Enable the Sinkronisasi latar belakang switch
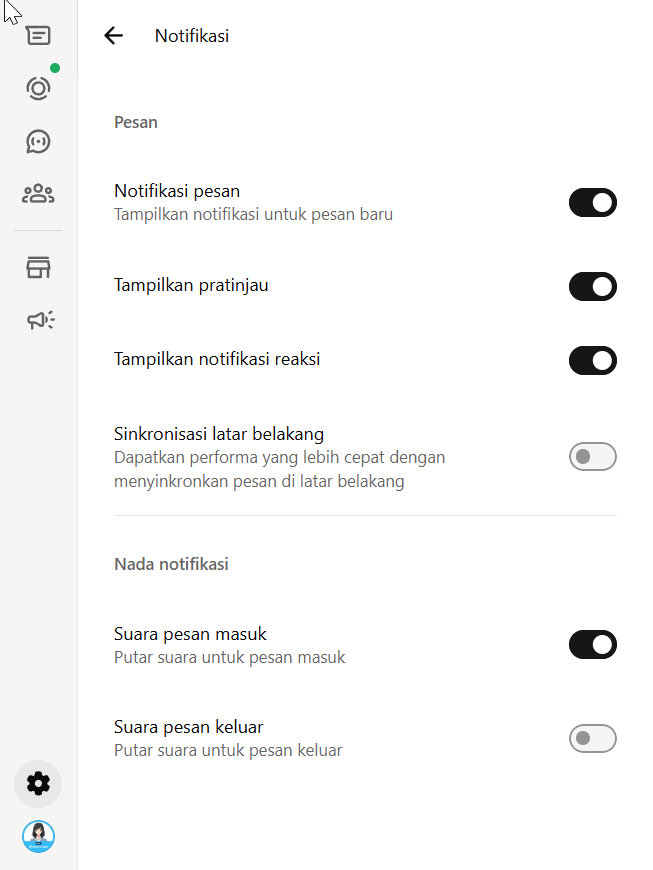 coord(593,457)
